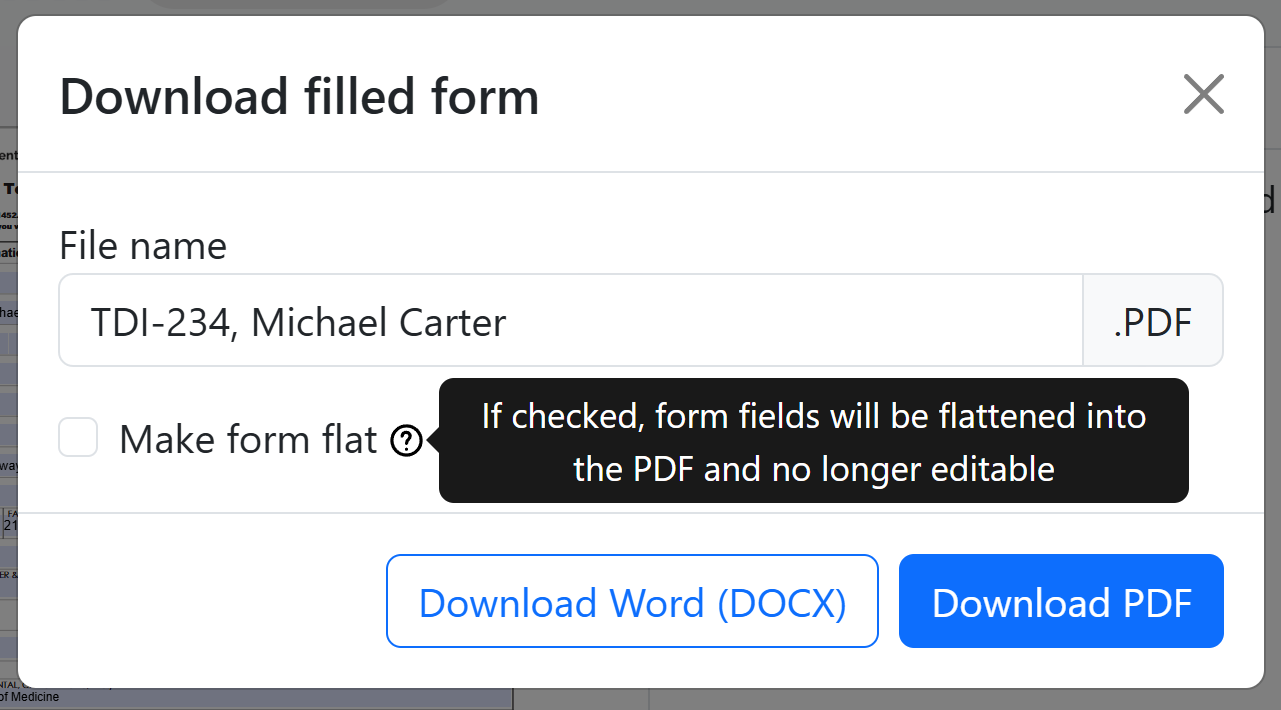Click the File name label

(x=142, y=245)
